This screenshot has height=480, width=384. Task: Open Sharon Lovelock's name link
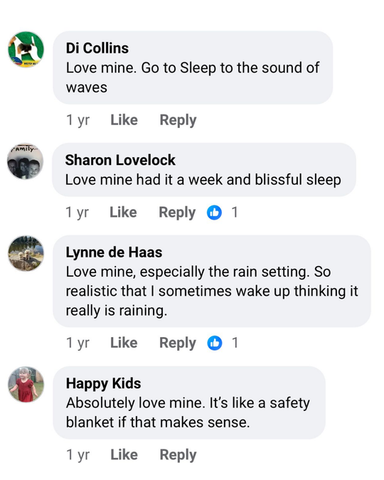tap(120, 160)
